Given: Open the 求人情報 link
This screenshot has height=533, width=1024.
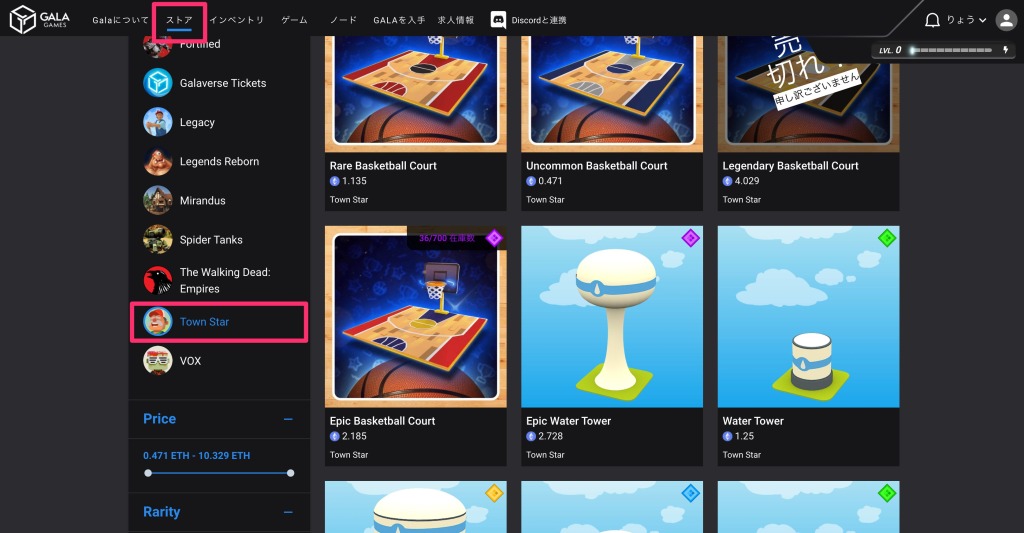Looking at the screenshot, I should coord(456,20).
